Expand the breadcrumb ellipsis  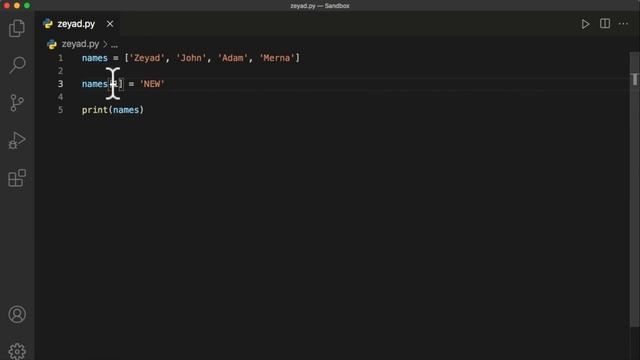click(114, 44)
